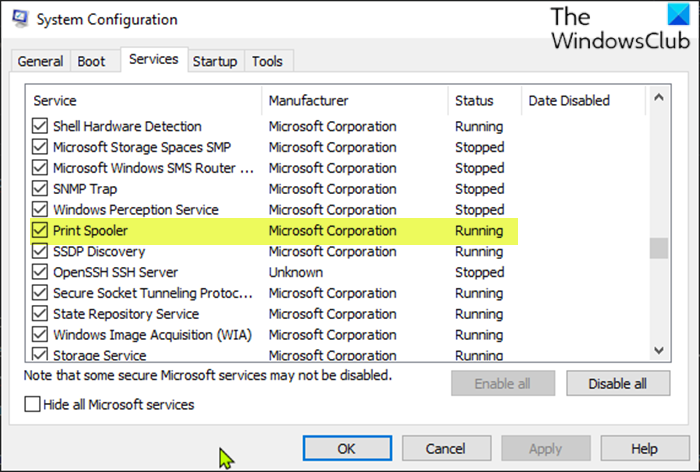The height and width of the screenshot is (472, 700).
Task: Uncheck the SSDP Discovery checkbox
Action: click(40, 252)
